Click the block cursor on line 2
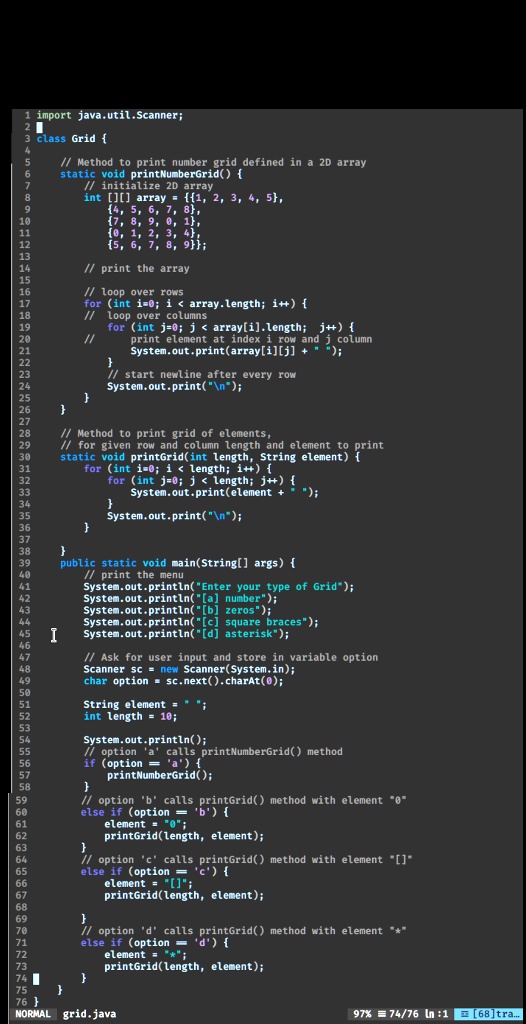Screen dimensions: 526x1024 coord(39,127)
